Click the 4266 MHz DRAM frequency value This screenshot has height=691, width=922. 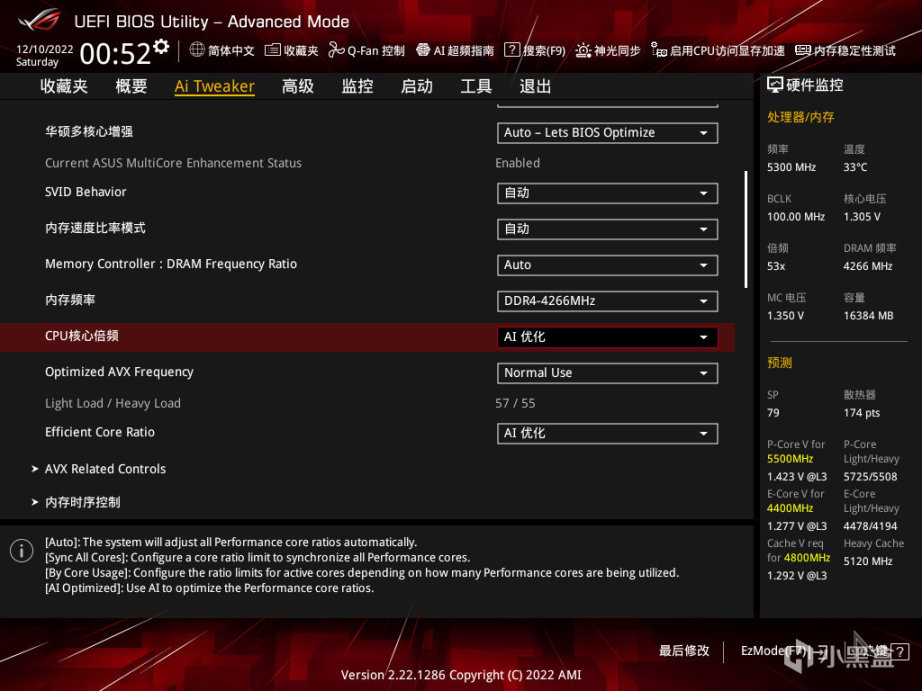[868, 266]
